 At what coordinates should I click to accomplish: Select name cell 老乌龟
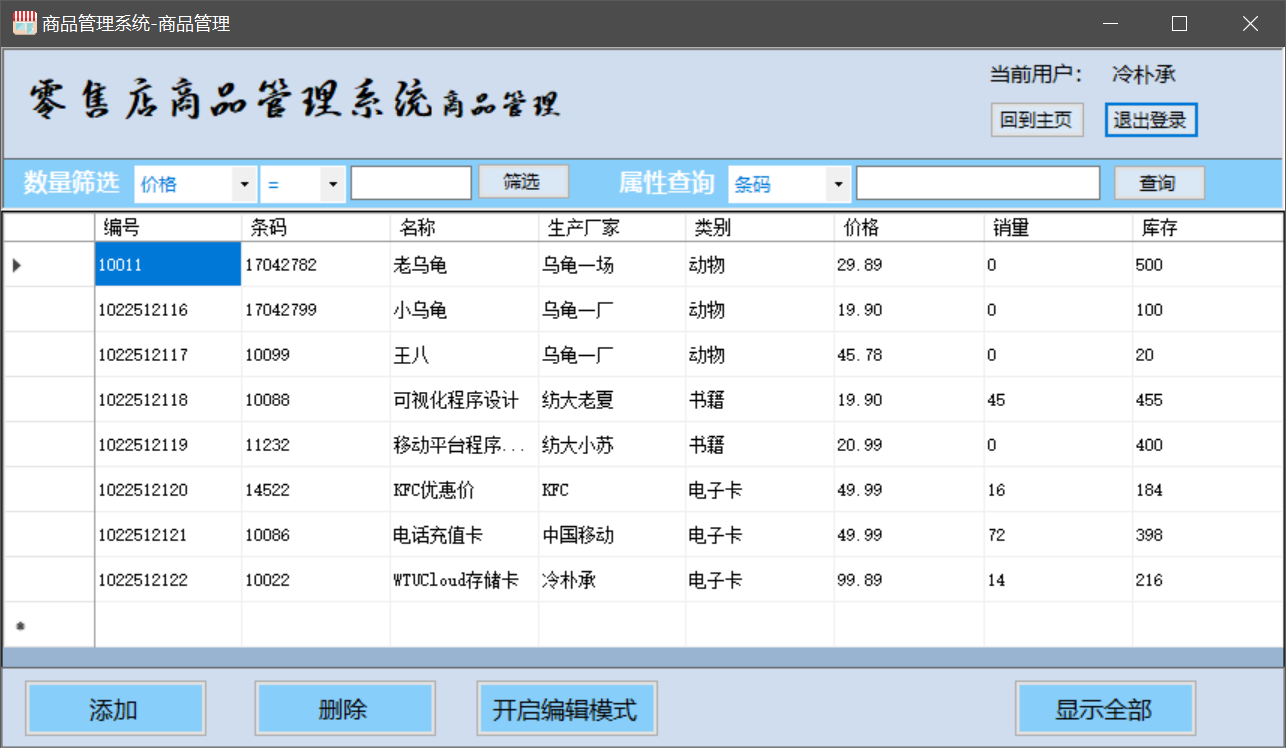point(464,264)
